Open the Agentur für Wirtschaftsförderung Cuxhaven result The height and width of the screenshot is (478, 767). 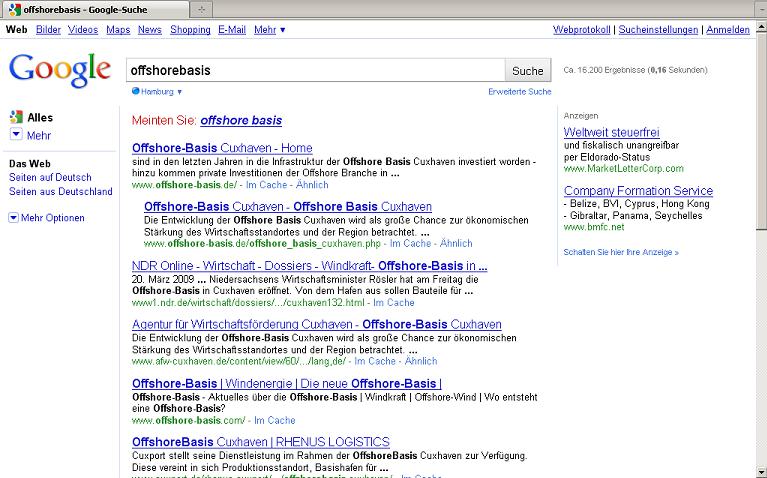317,324
